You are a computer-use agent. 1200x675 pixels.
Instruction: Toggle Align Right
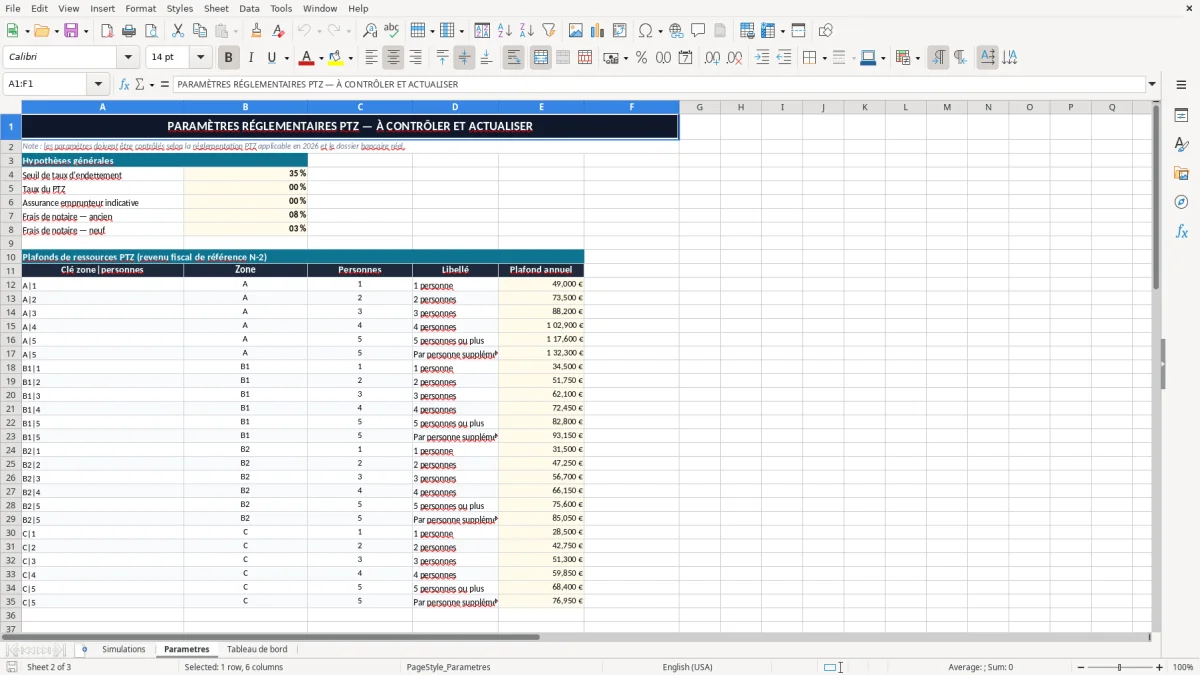[415, 58]
